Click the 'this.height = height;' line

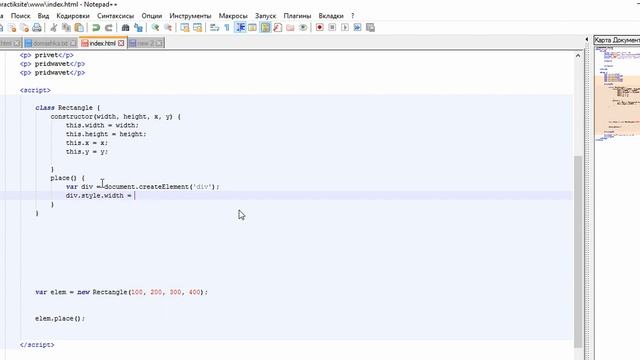[x=106, y=134]
